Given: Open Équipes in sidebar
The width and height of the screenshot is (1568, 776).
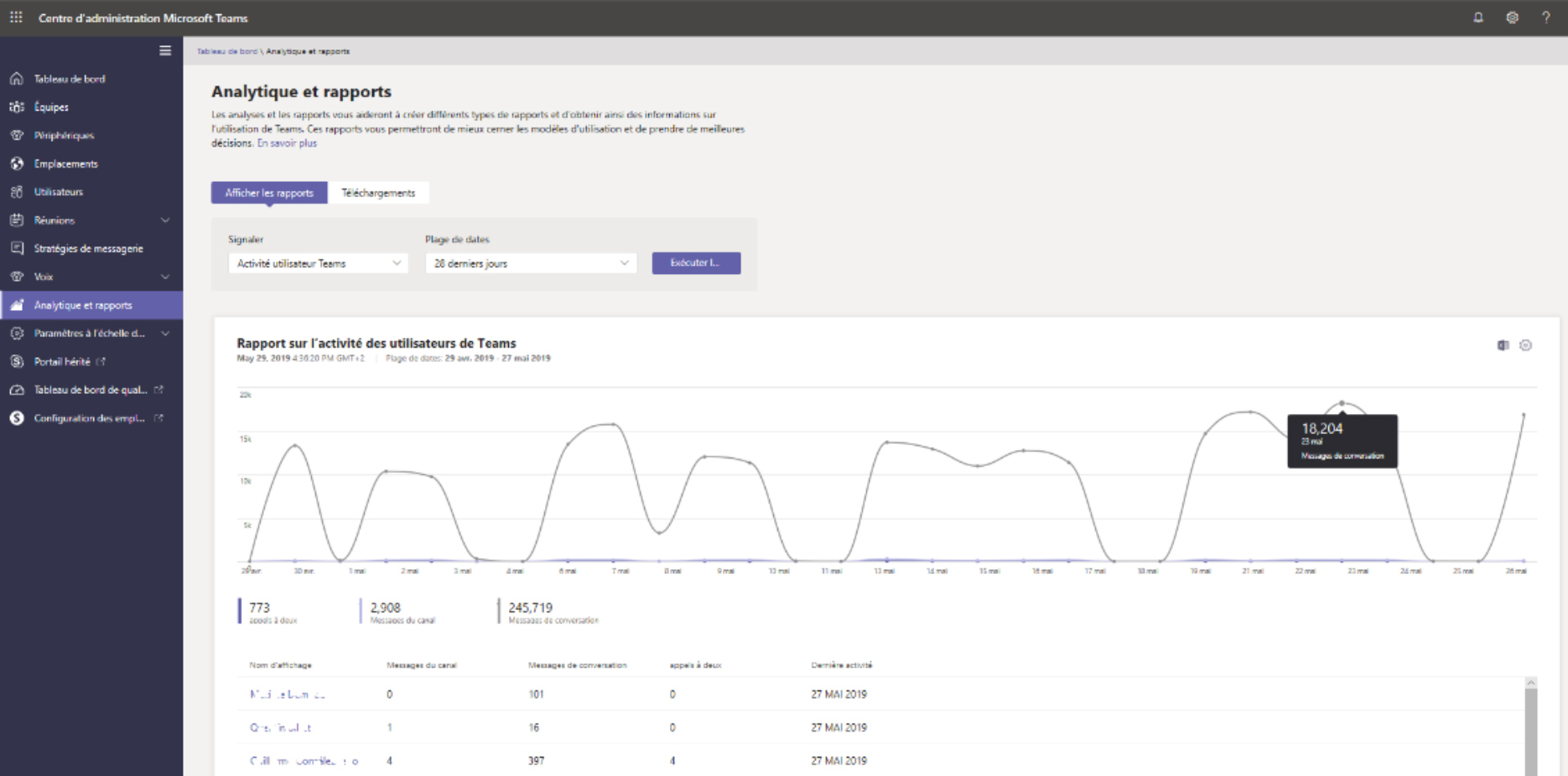Looking at the screenshot, I should click(x=51, y=107).
